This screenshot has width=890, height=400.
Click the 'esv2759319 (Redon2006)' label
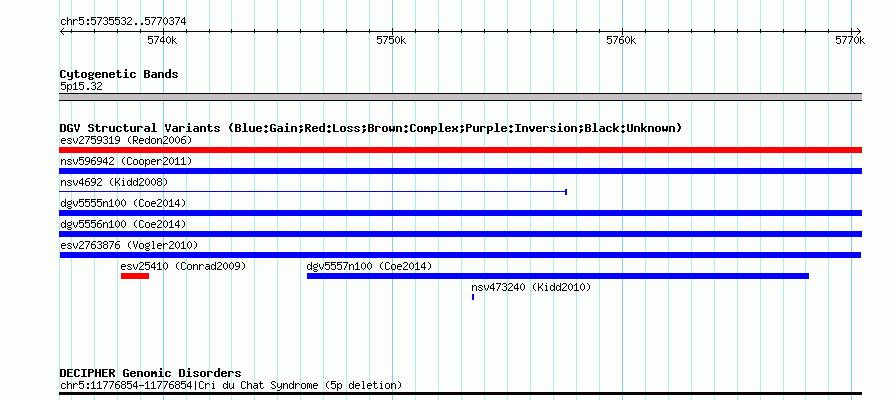126,140
